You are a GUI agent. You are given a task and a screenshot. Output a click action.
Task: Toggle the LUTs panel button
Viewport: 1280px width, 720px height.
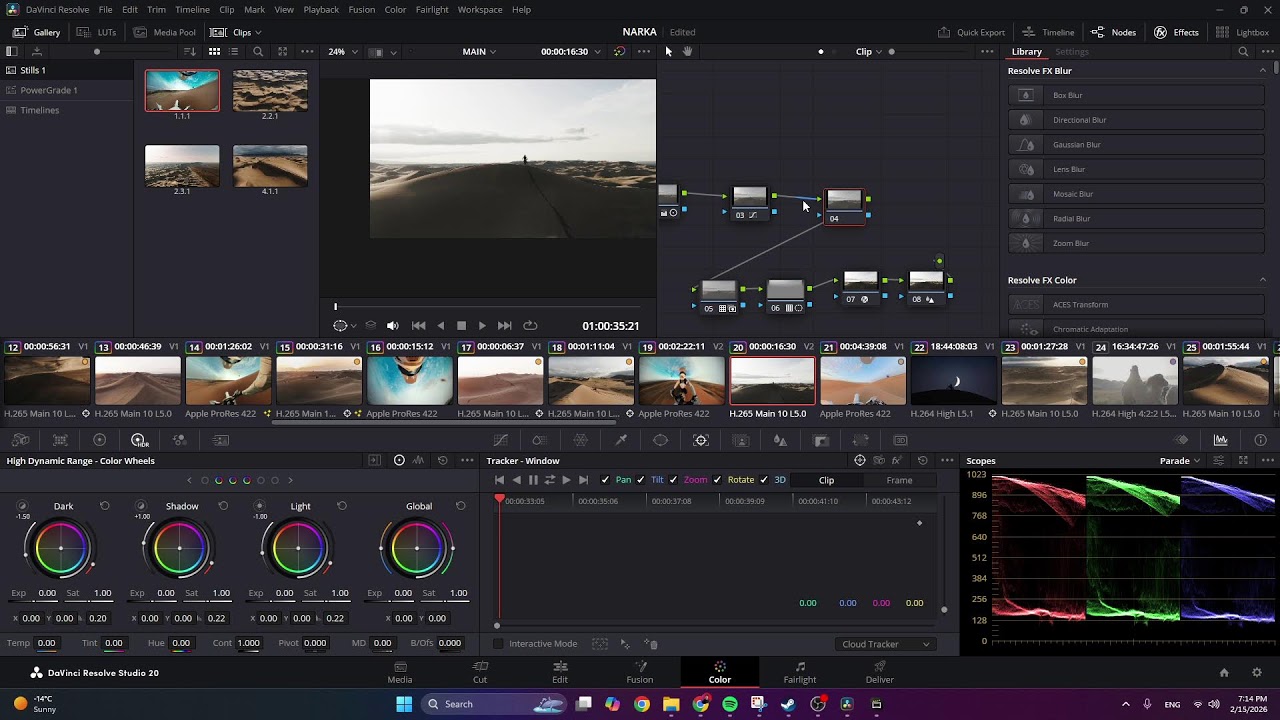[x=97, y=32]
